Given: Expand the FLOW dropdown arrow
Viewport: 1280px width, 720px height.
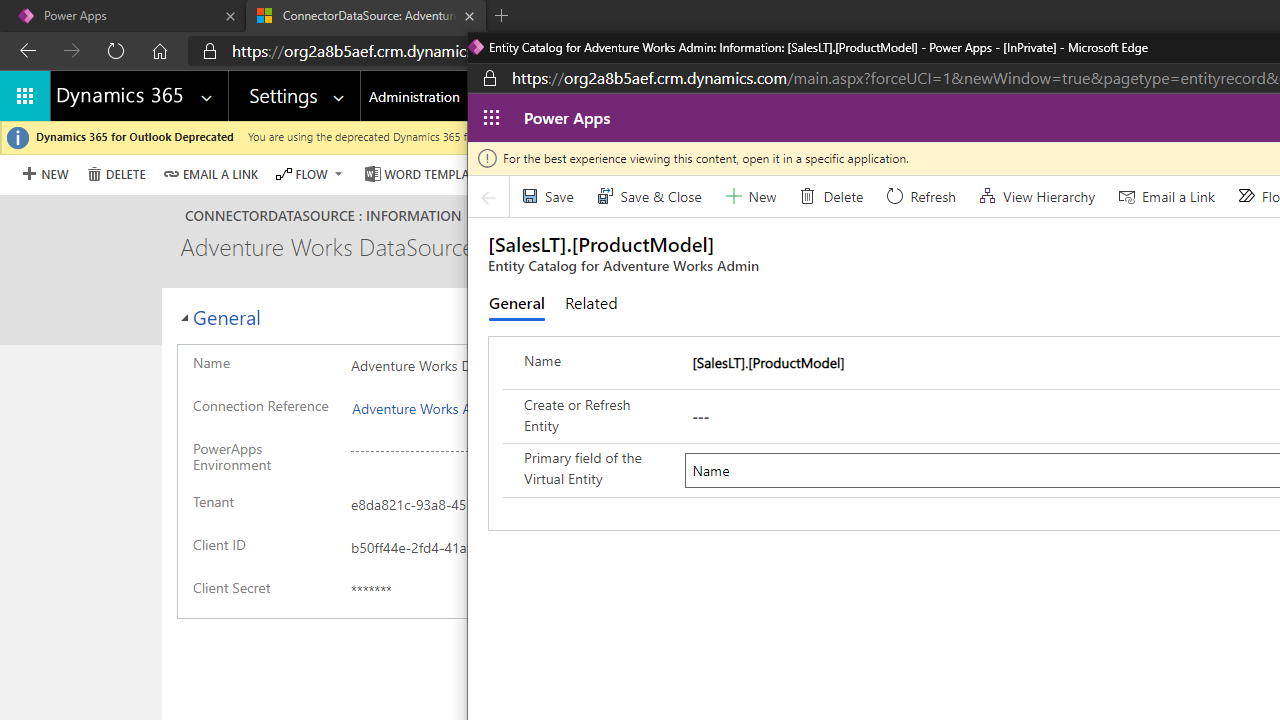Looking at the screenshot, I should pyautogui.click(x=338, y=174).
